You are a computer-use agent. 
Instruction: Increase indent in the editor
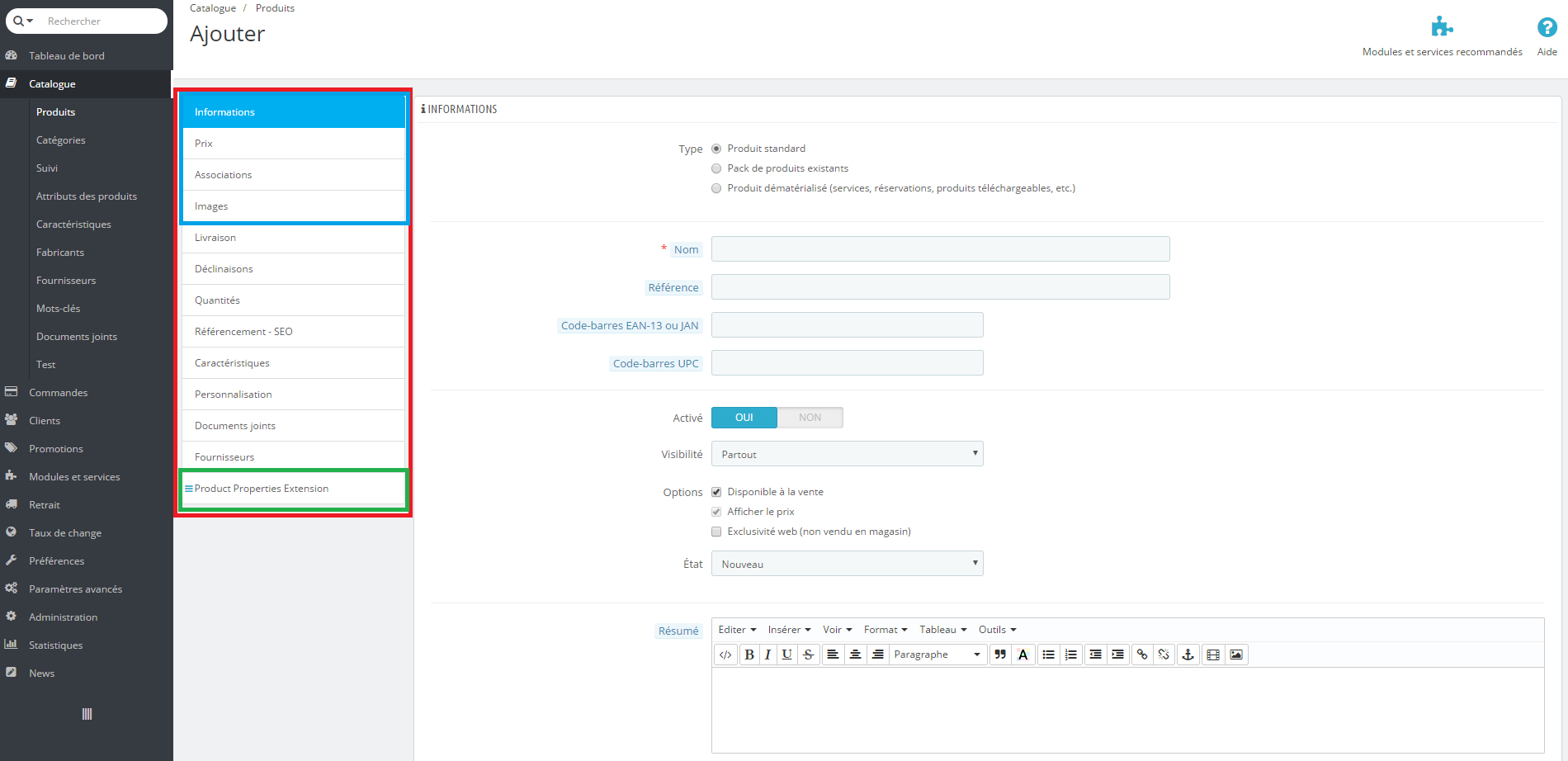1118,655
